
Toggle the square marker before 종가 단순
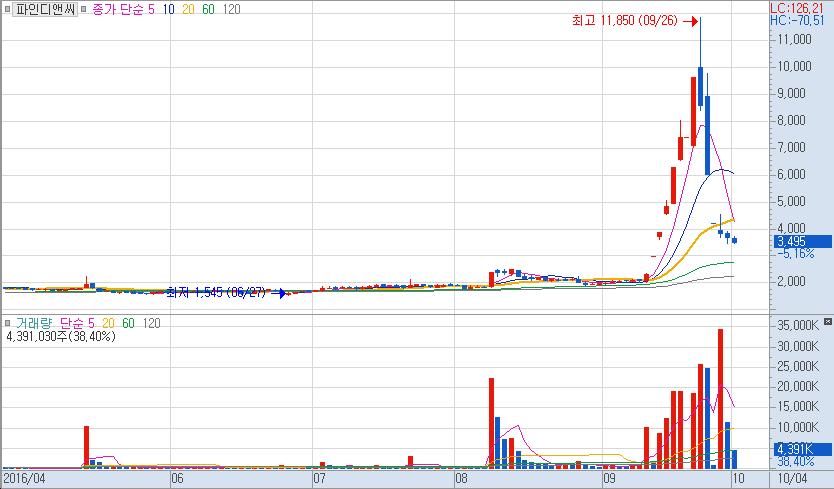(82, 9)
